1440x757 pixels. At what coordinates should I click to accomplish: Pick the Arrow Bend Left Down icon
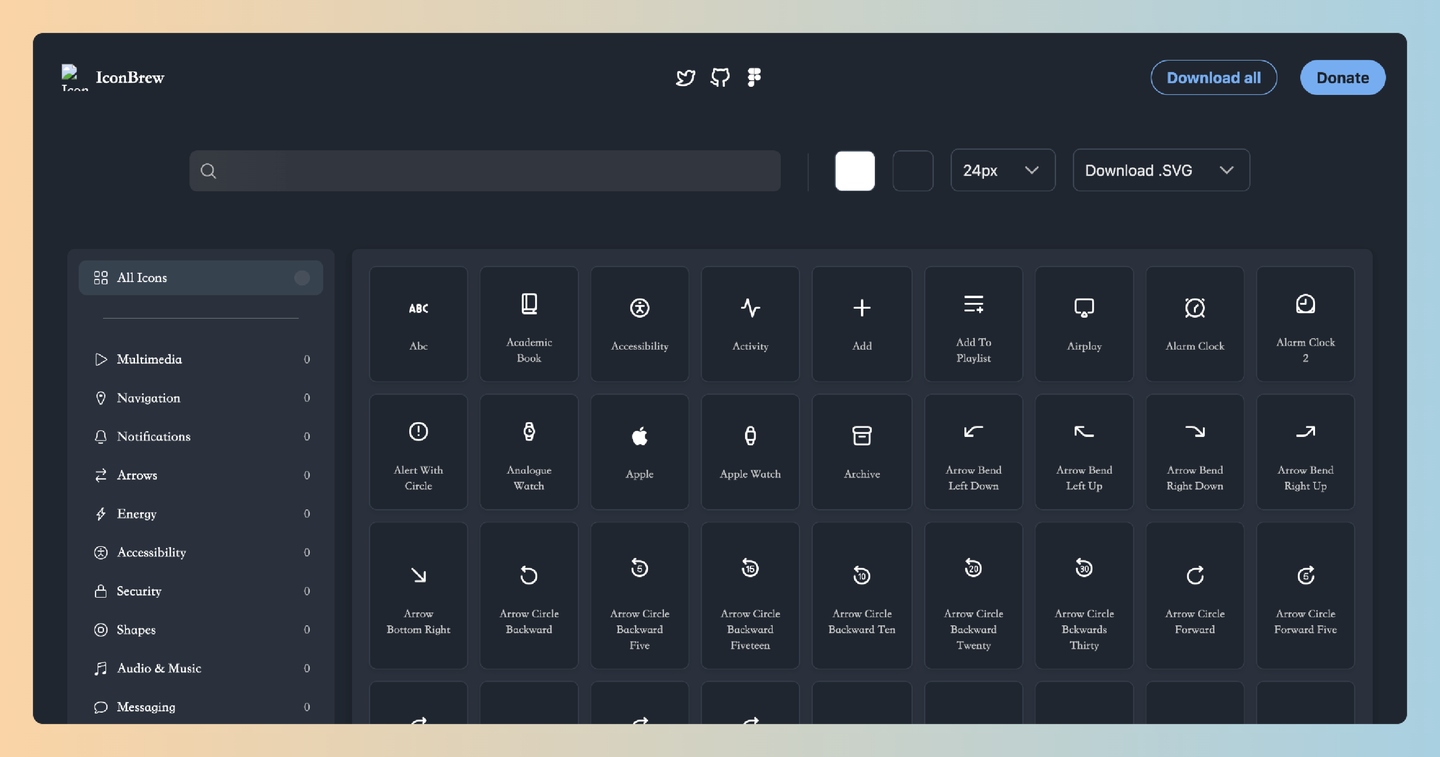[973, 452]
